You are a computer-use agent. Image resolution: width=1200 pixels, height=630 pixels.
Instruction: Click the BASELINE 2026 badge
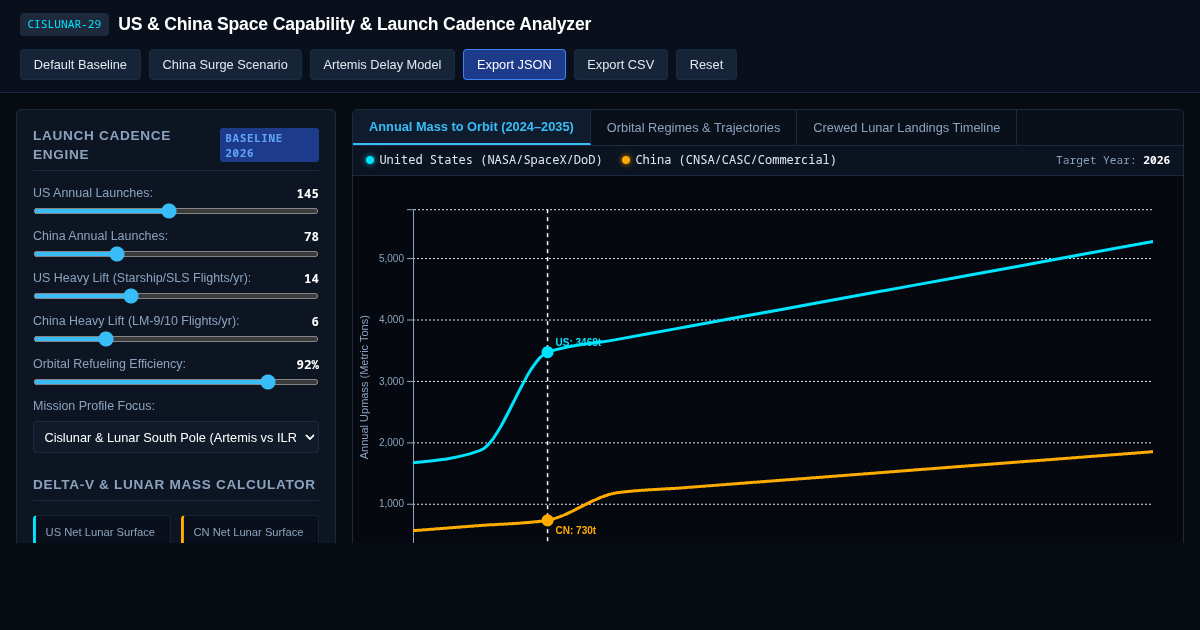pos(269,145)
